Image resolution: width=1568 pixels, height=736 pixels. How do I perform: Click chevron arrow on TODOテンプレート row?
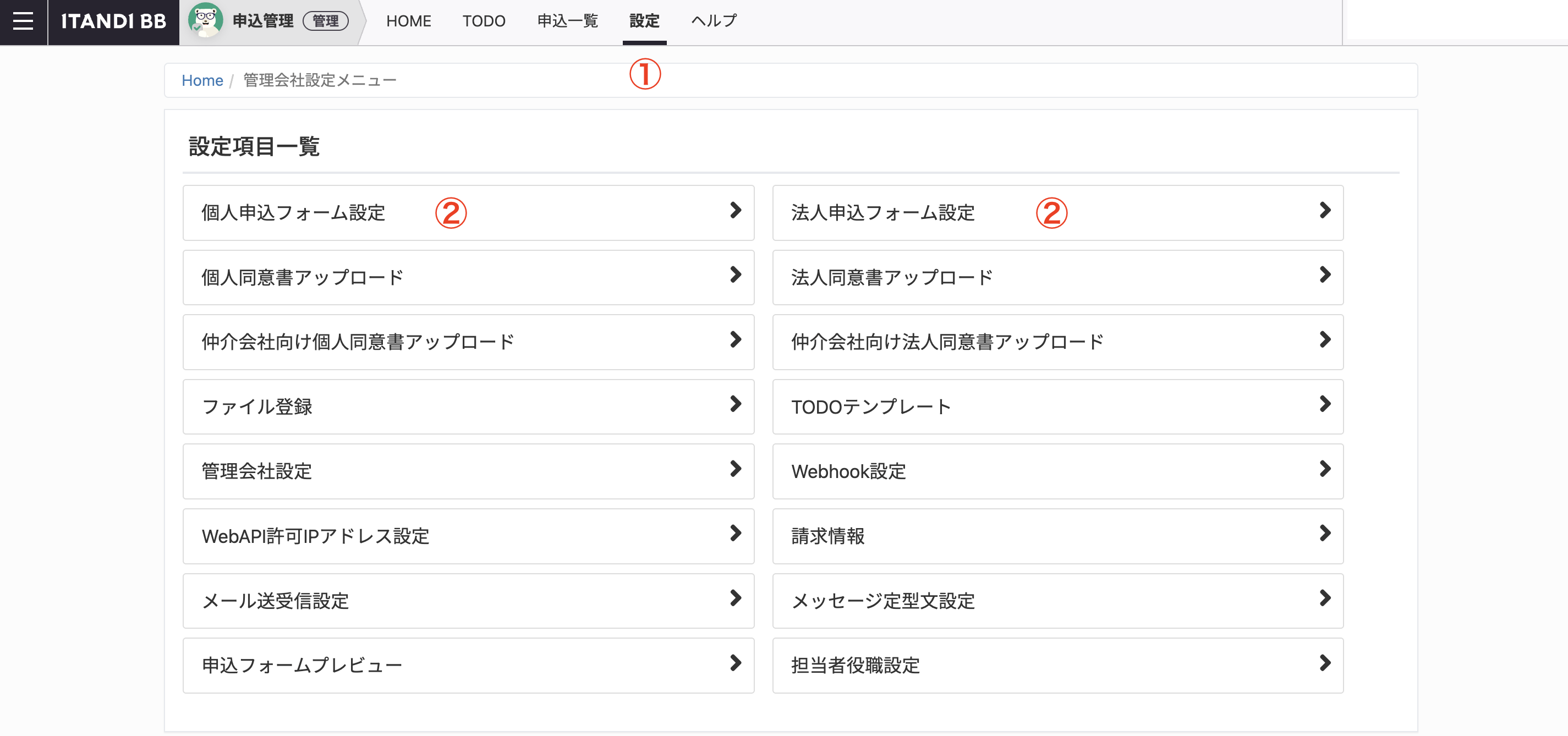point(1324,404)
